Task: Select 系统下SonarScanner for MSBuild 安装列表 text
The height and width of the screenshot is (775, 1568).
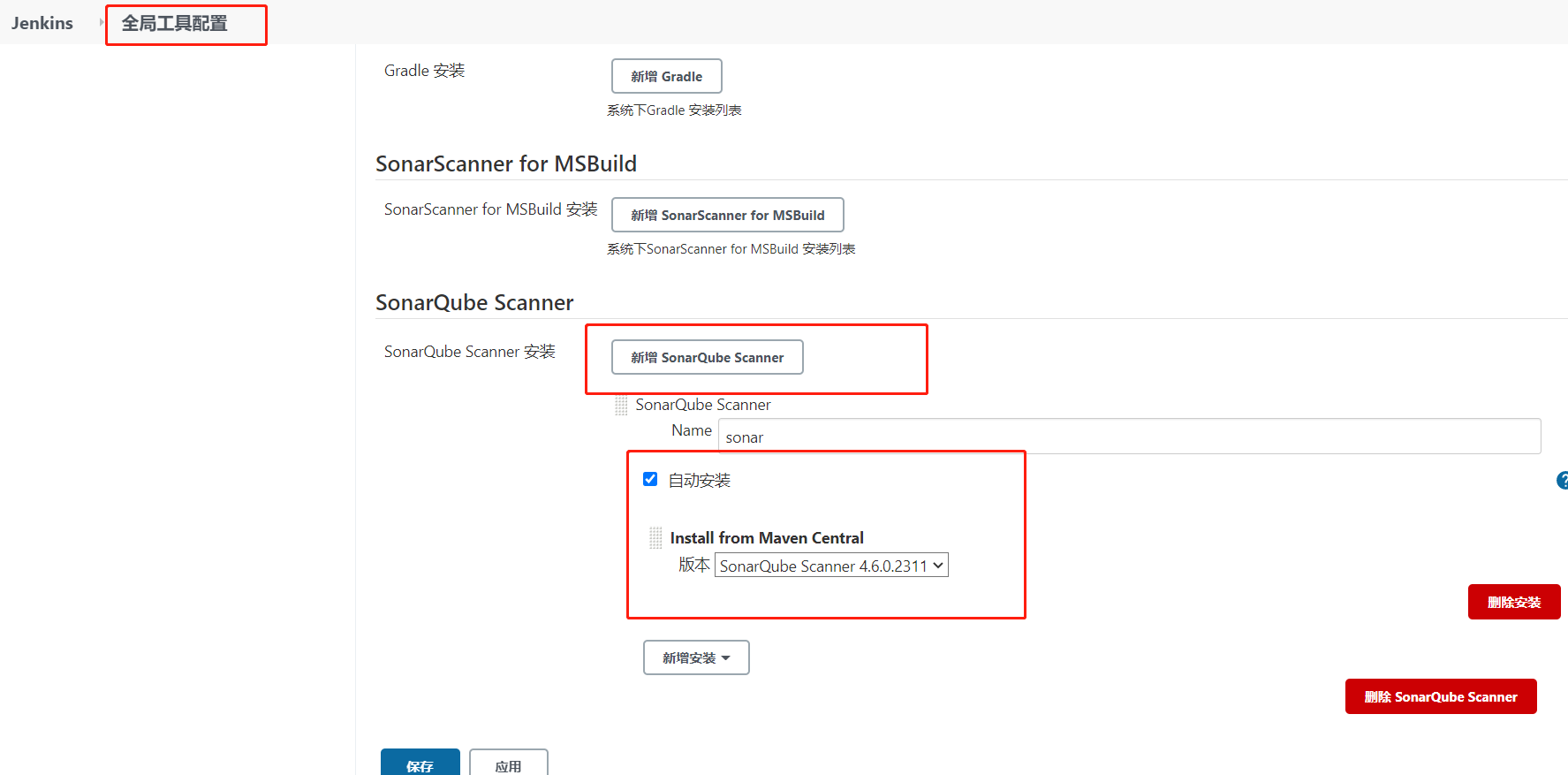Action: pos(731,249)
